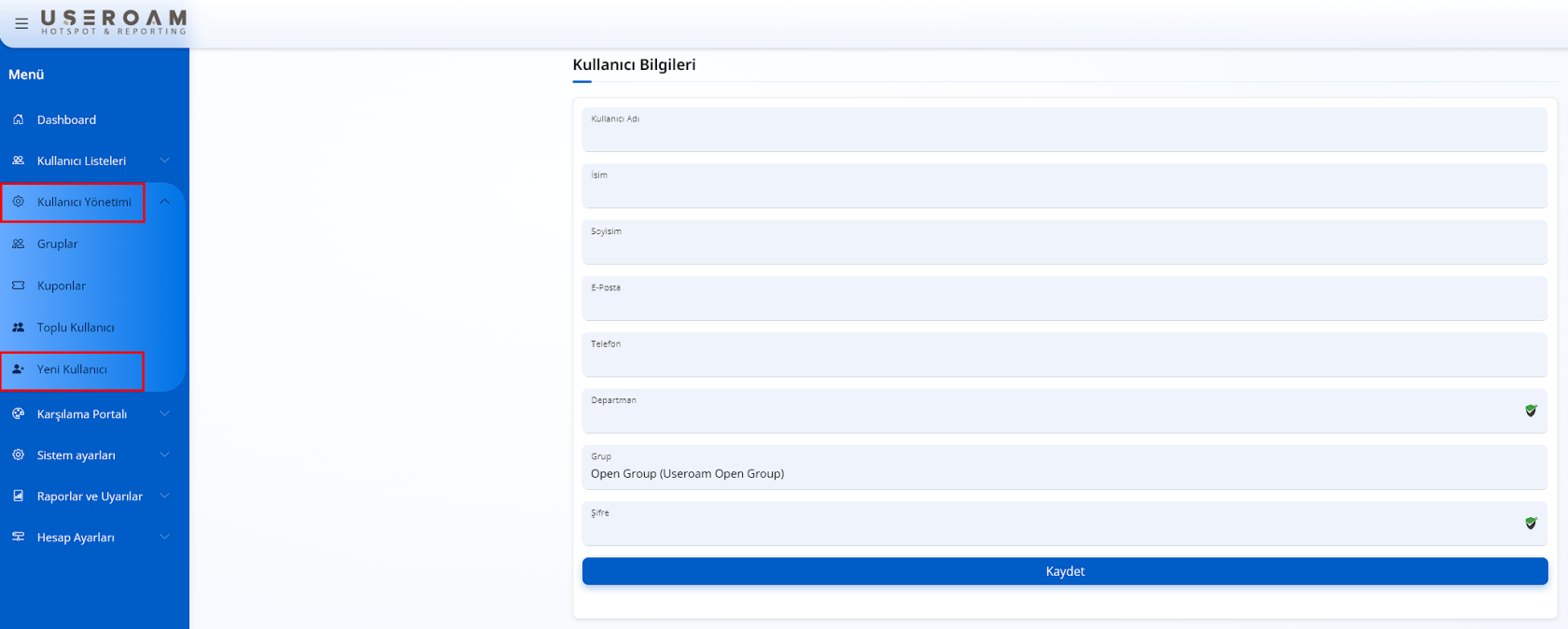Click the Kuponlar ticket icon
This screenshot has height=629, width=1568.
click(19, 286)
